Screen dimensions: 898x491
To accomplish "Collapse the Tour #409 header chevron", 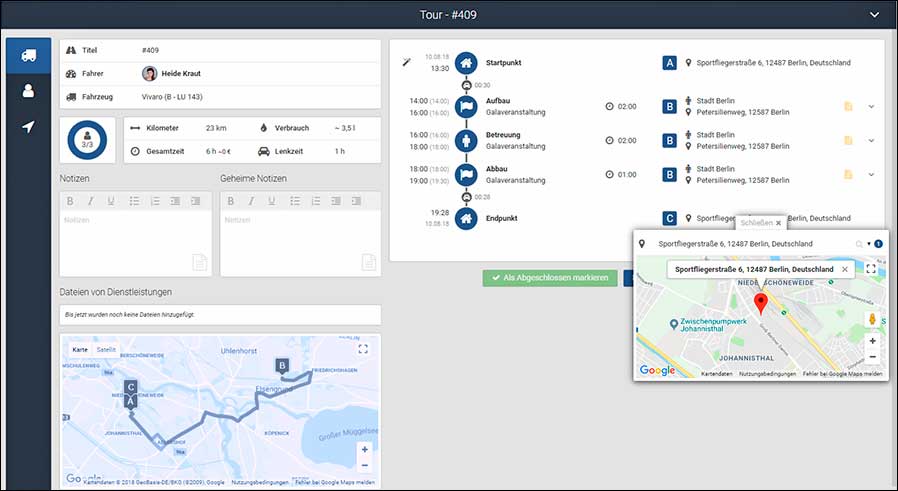I will click(x=875, y=15).
